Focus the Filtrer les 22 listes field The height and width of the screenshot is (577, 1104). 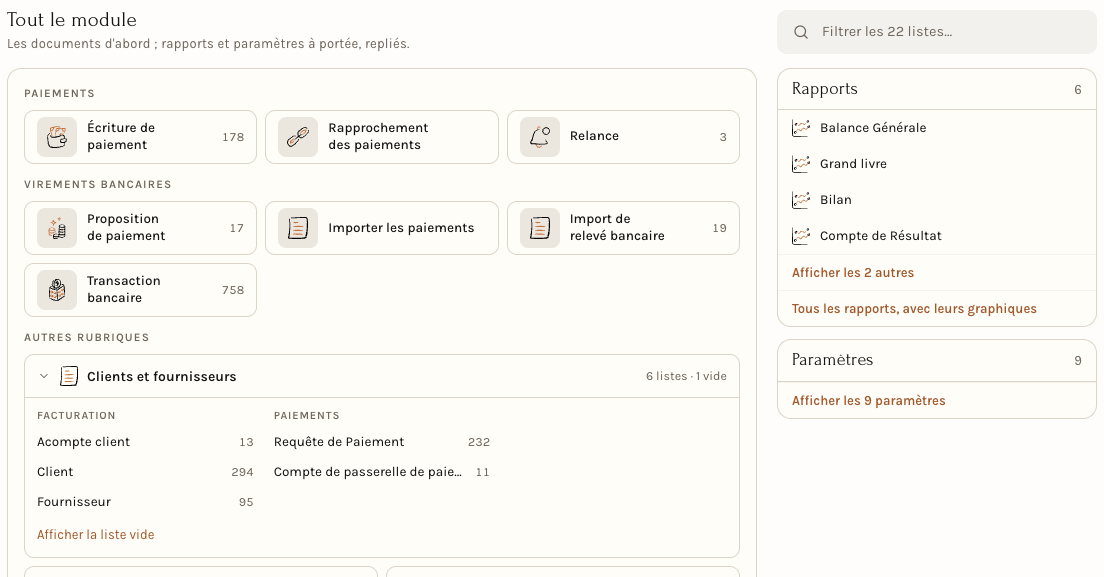tap(936, 32)
